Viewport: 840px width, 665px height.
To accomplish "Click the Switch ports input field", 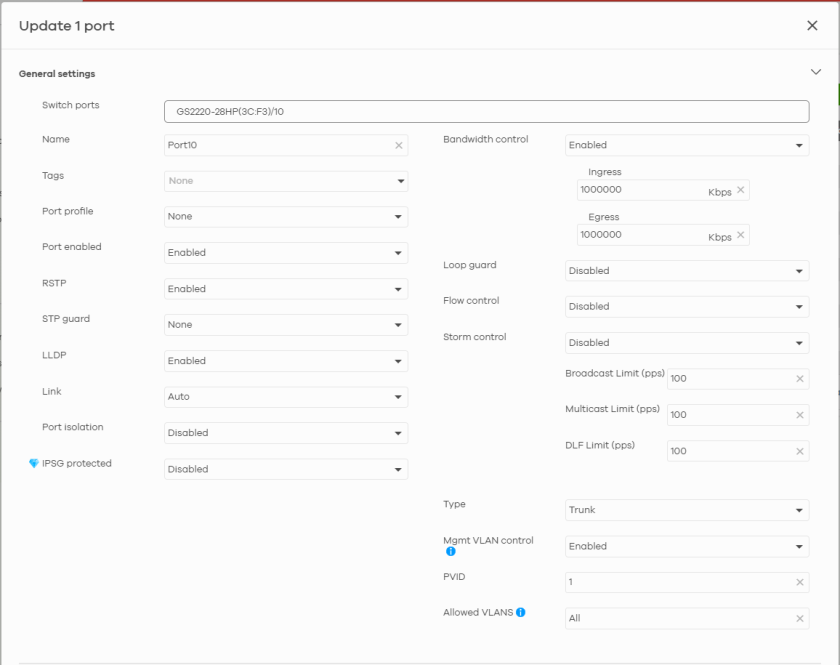I will coord(486,111).
